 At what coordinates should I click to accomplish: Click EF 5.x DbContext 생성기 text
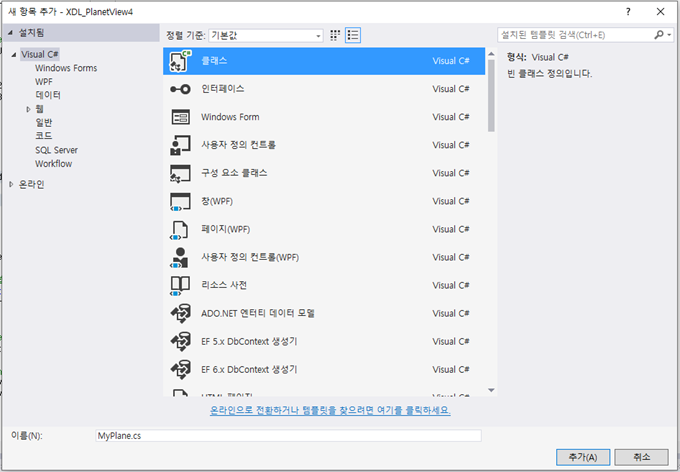[249, 341]
